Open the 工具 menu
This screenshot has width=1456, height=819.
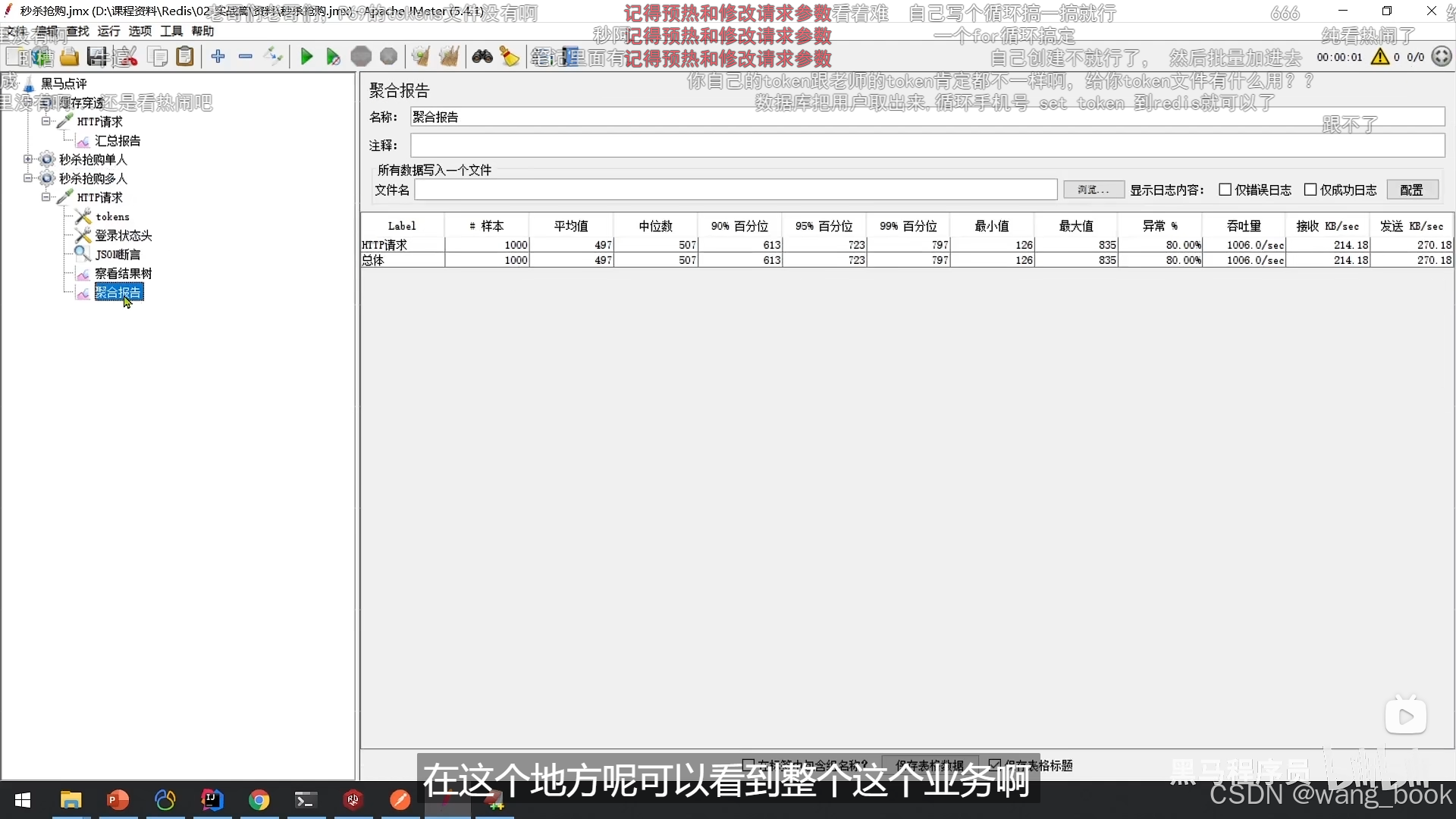tap(171, 31)
